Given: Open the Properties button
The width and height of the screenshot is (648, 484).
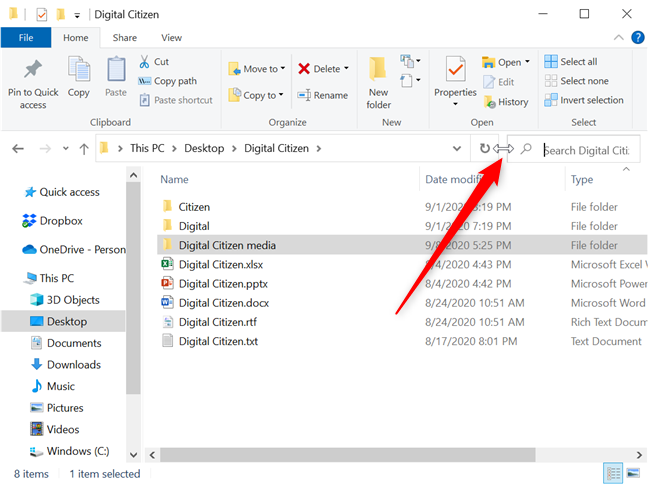Looking at the screenshot, I should (x=455, y=81).
